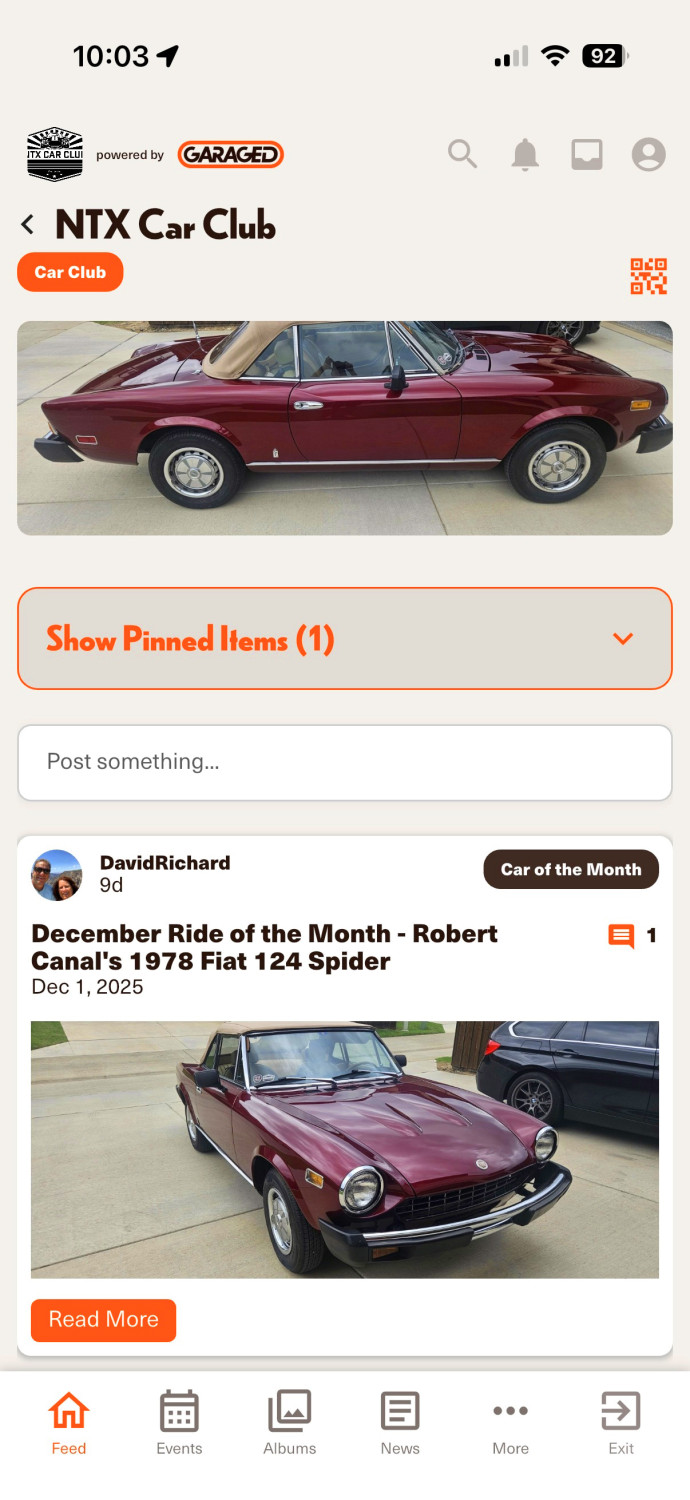This screenshot has width=690, height=1500.
Task: Tap the Car of the Month tag
Action: (571, 870)
